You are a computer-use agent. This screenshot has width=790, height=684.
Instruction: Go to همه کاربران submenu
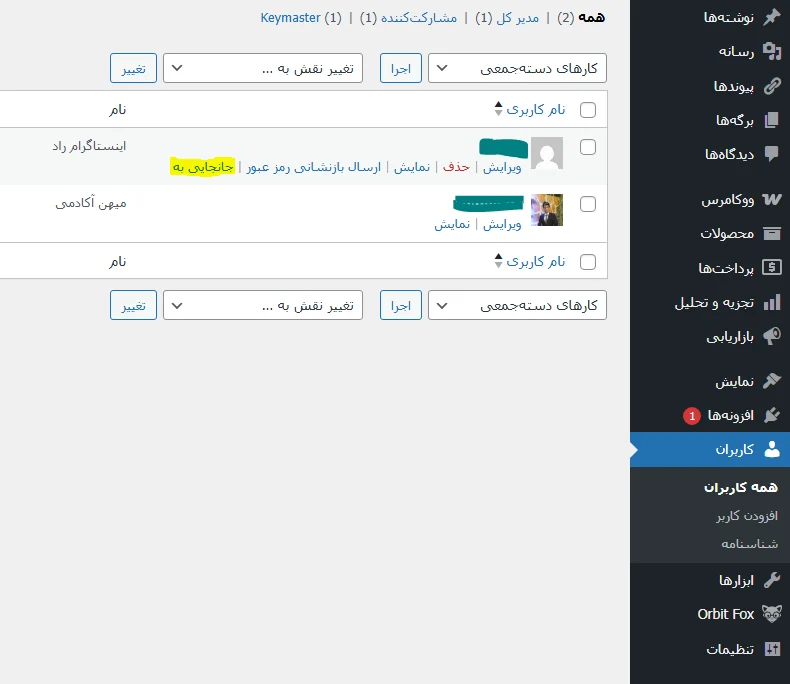pyautogui.click(x=741, y=488)
